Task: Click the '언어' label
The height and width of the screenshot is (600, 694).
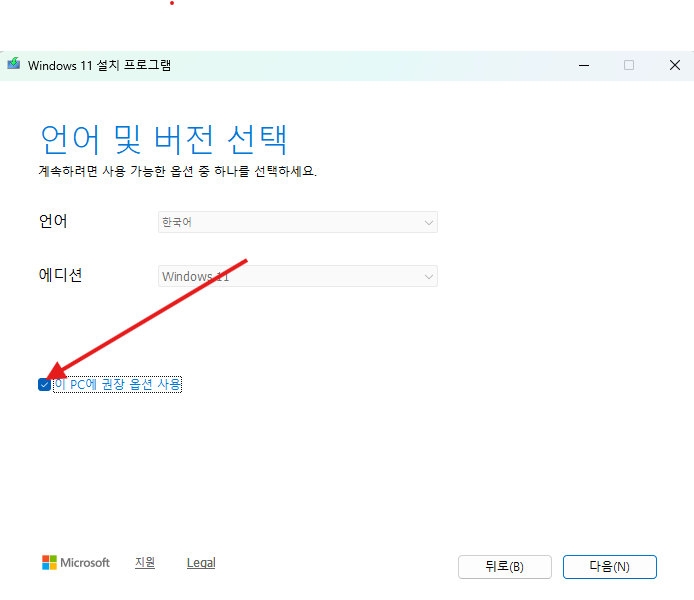Action: click(53, 221)
